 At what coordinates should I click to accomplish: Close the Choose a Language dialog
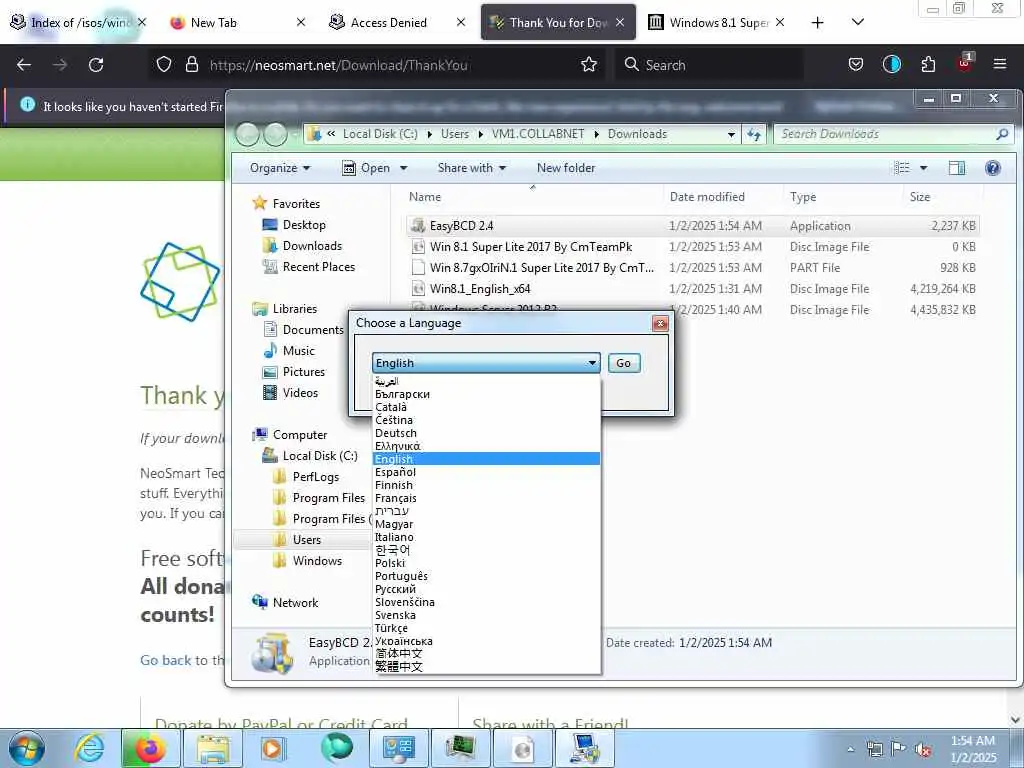[660, 323]
